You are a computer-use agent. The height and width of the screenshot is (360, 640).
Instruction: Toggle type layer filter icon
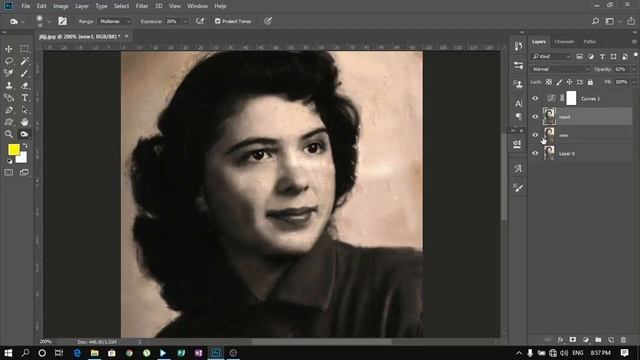pos(602,56)
